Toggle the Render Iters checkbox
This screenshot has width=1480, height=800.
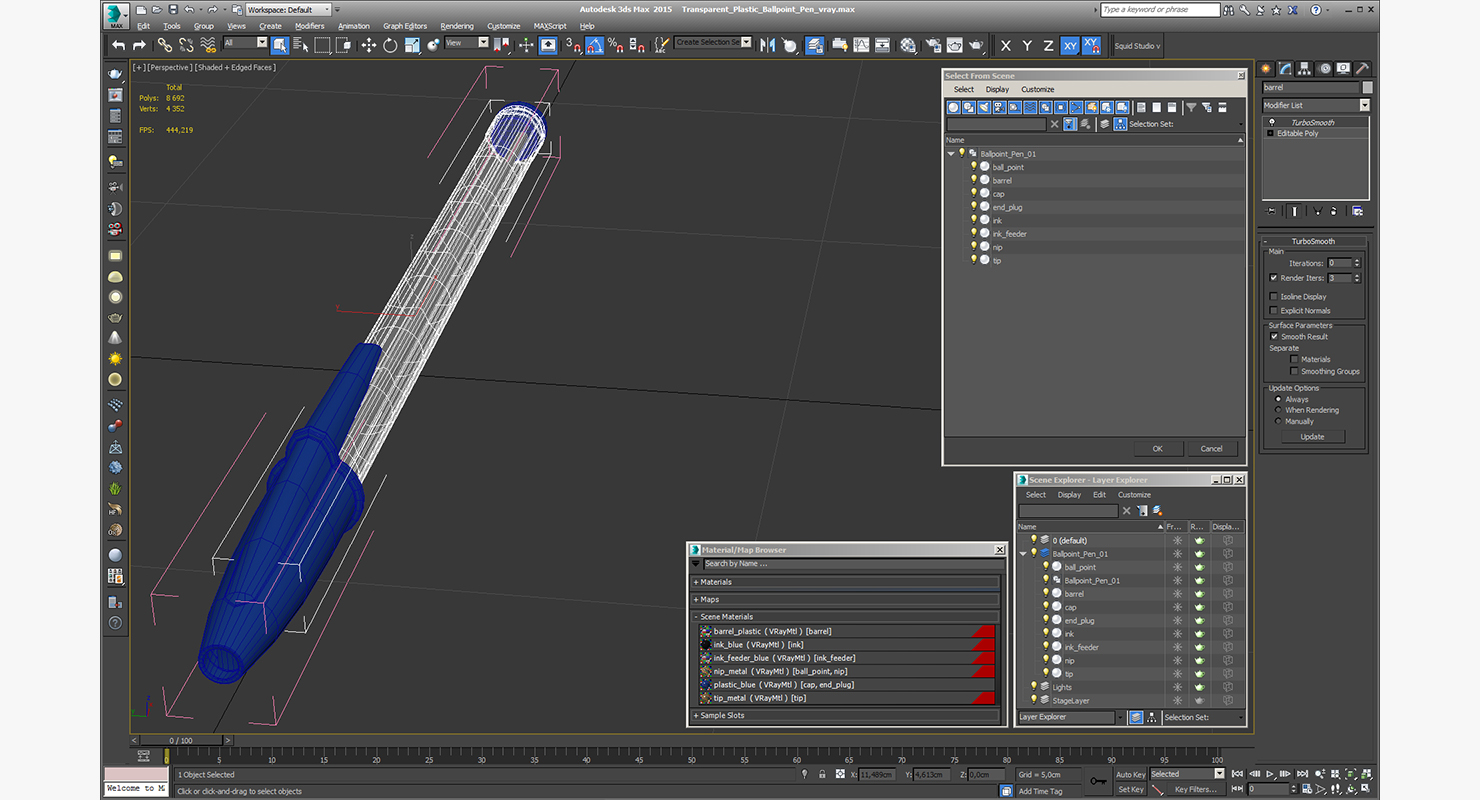pos(1273,278)
